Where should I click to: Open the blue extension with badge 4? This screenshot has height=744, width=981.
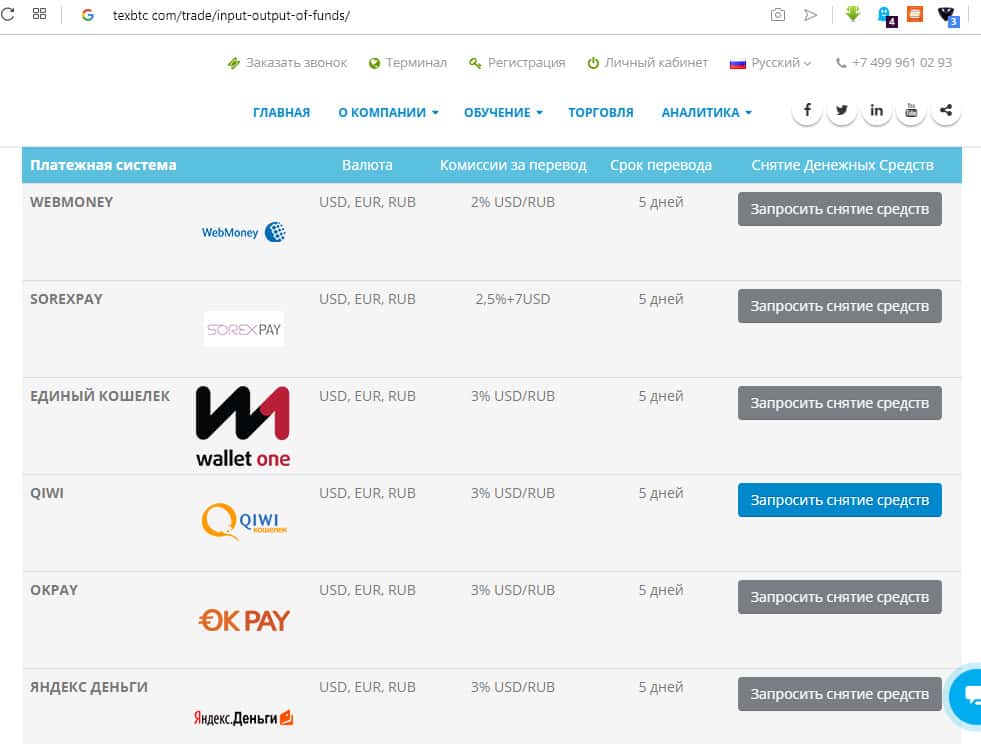(x=887, y=16)
